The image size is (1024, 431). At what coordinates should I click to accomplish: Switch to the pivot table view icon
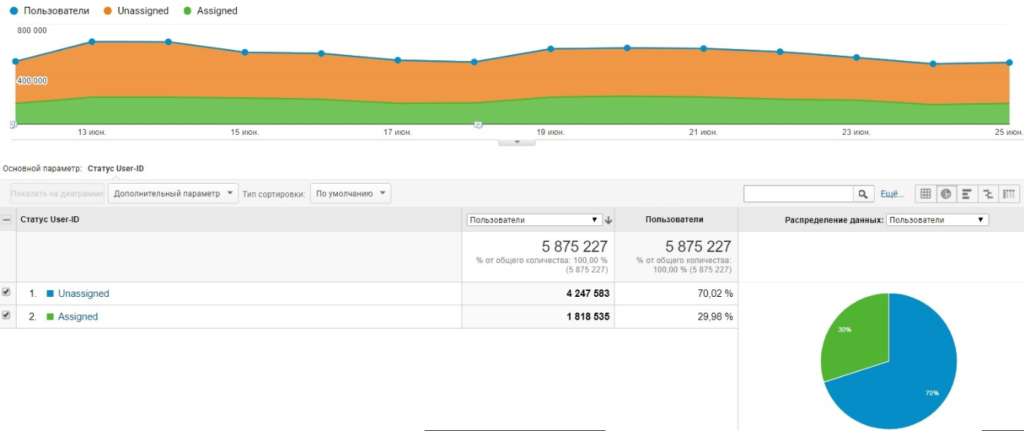(1009, 193)
